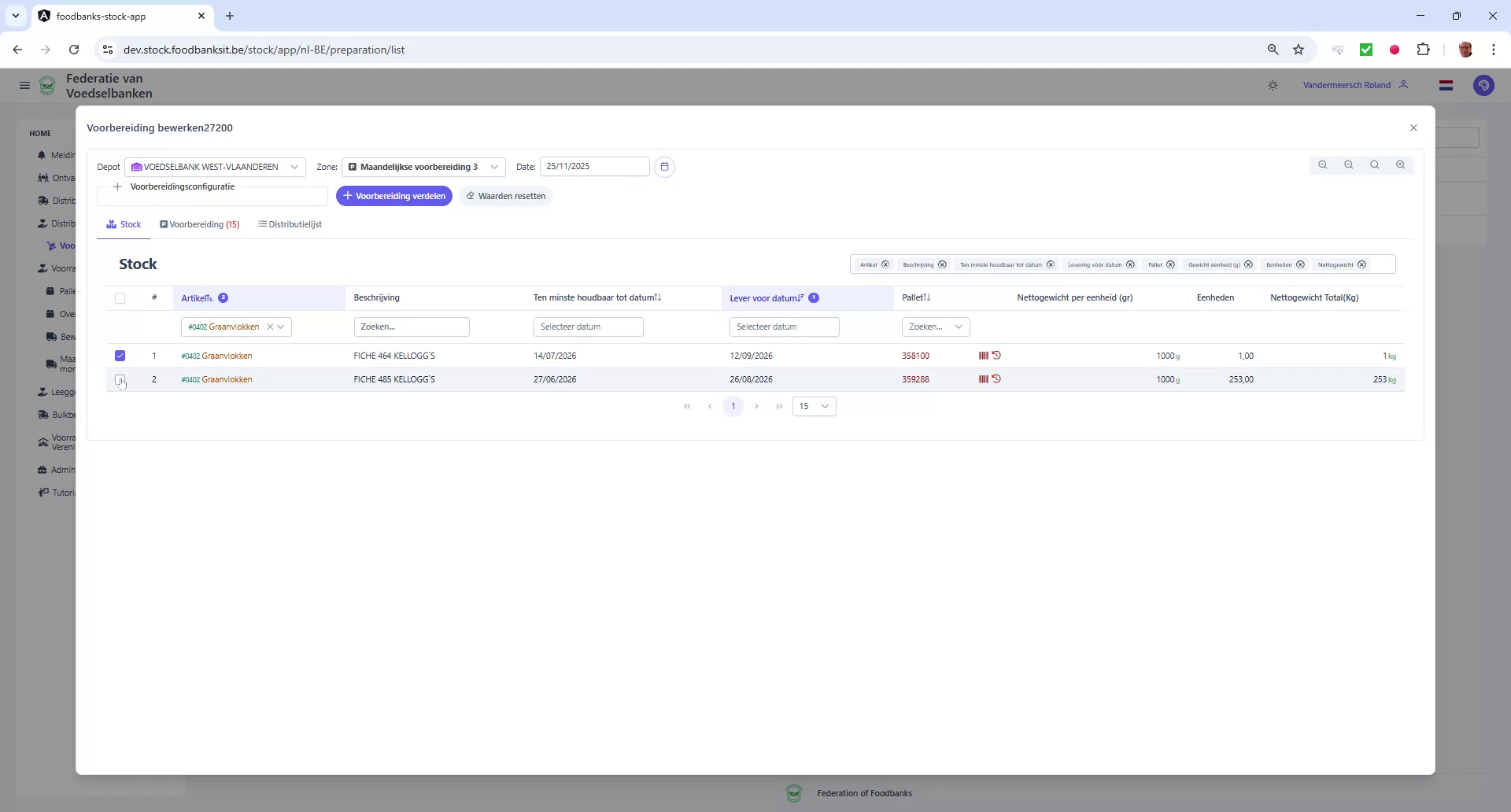Image resolution: width=1511 pixels, height=812 pixels.
Task: Select the Lever voor datum Selecteer datum field
Action: [x=785, y=327]
